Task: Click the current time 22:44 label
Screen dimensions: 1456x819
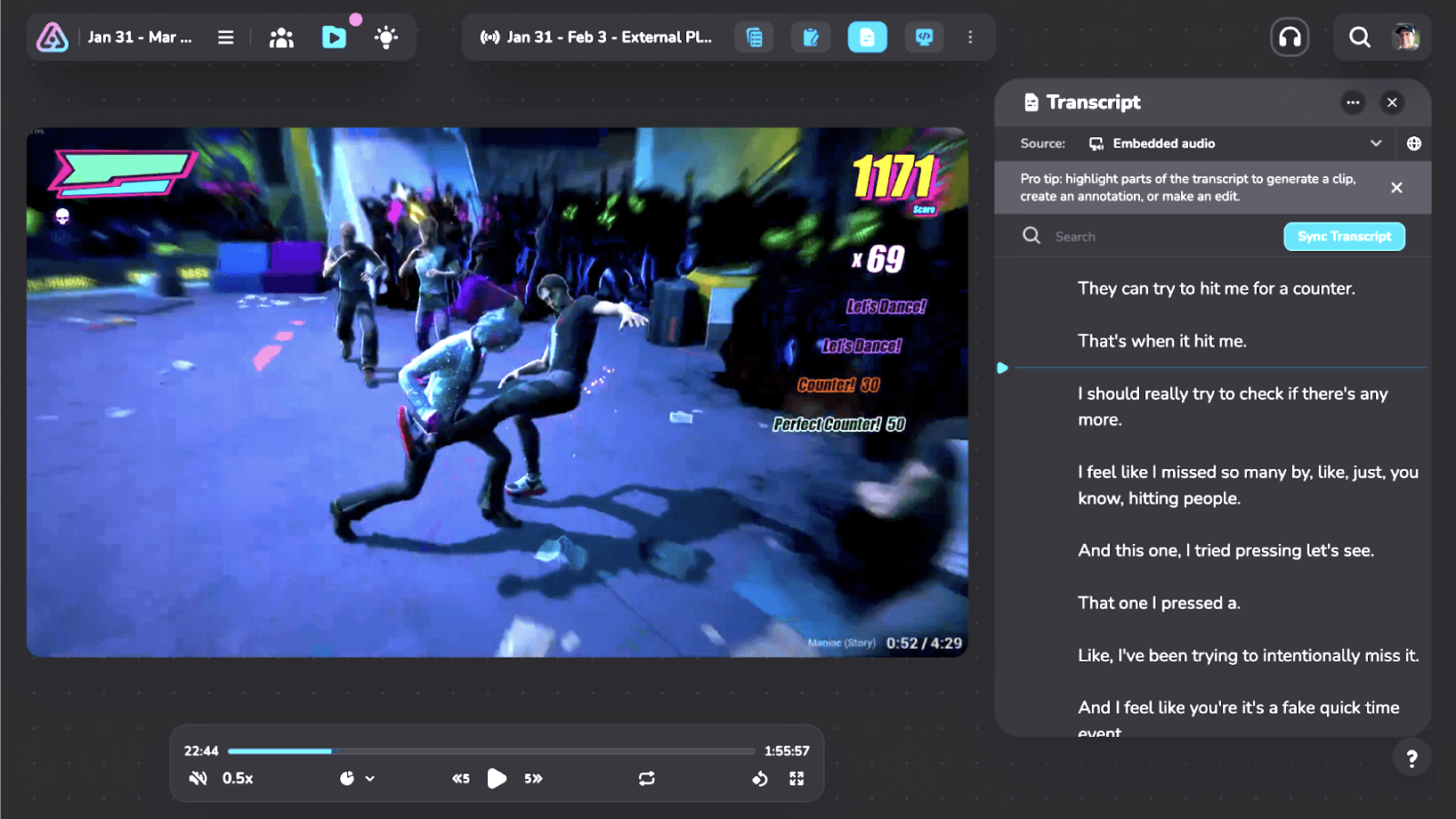Action: coord(201,751)
